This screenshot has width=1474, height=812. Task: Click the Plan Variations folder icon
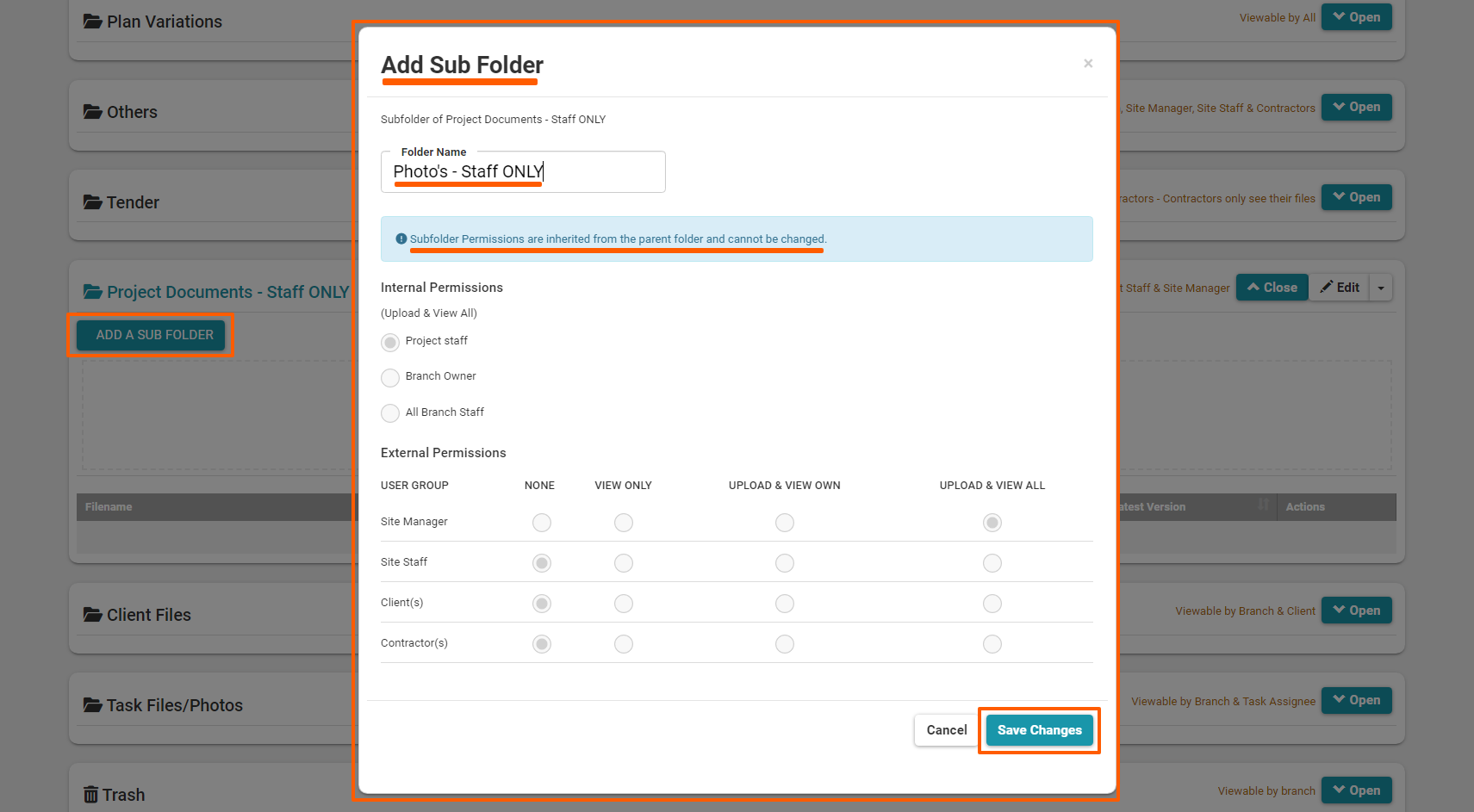[92, 22]
